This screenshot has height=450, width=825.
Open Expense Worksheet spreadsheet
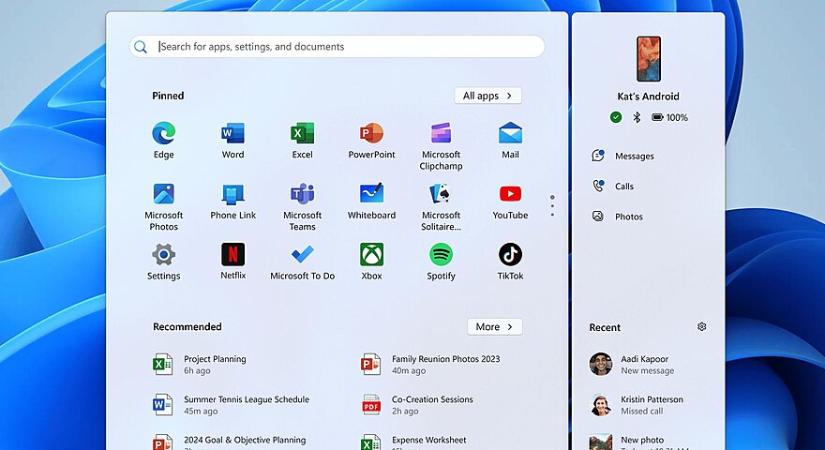[414, 442]
